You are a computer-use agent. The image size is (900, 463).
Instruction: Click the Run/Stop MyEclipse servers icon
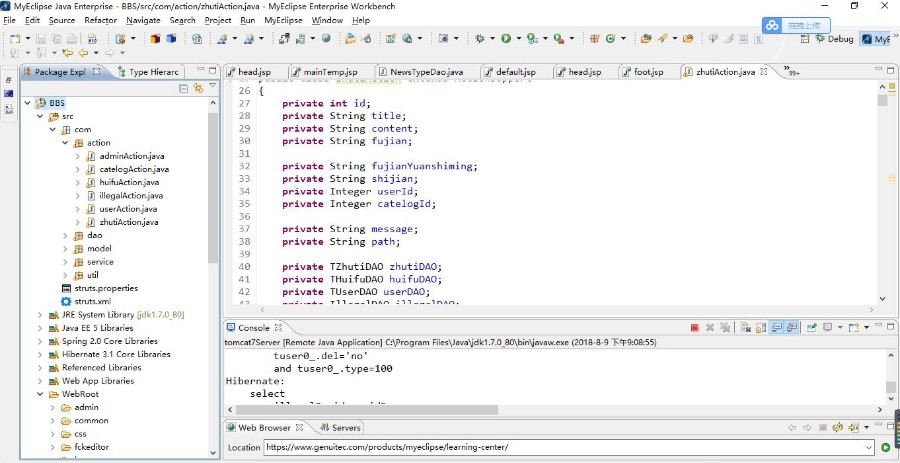coord(300,39)
